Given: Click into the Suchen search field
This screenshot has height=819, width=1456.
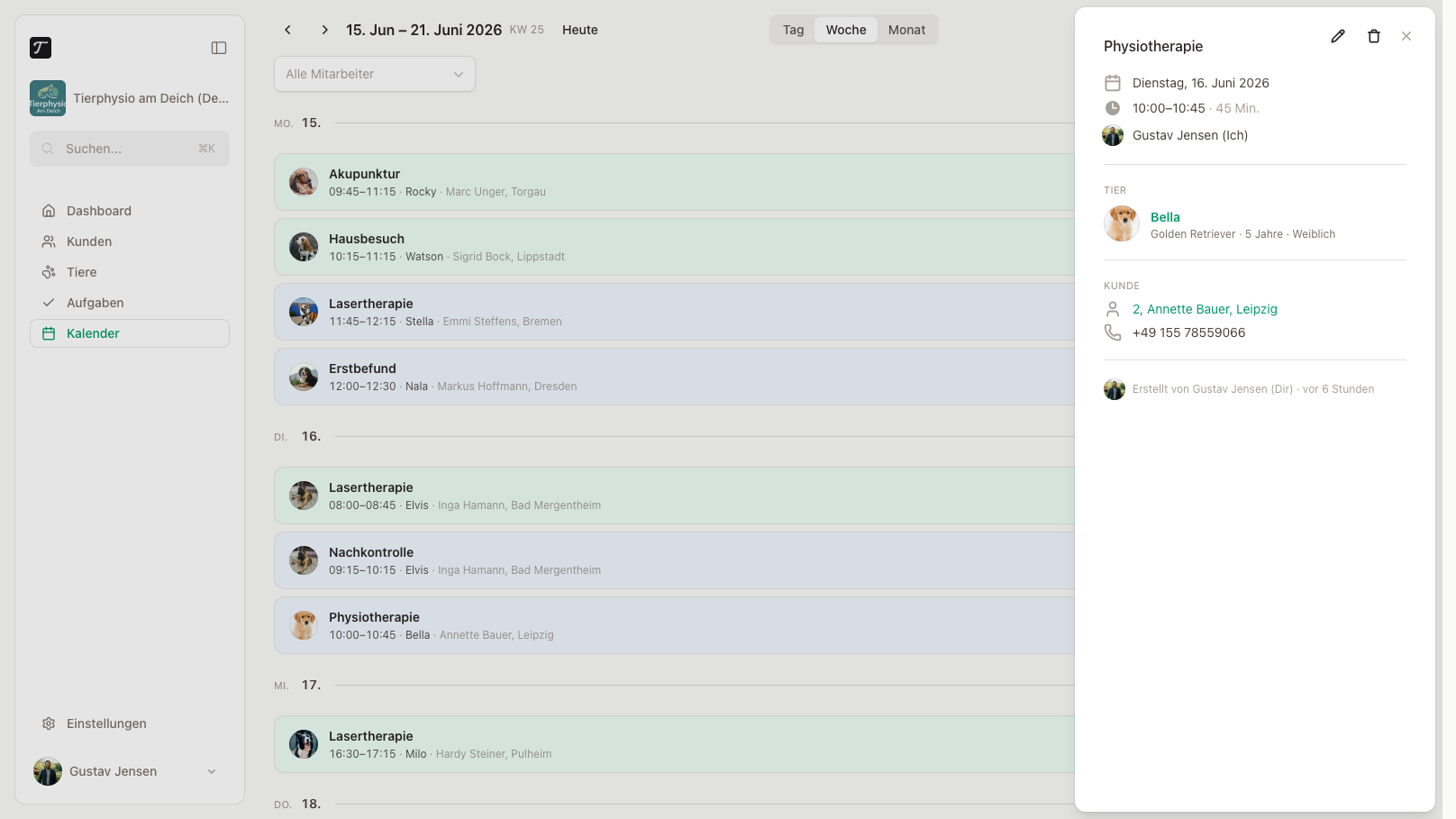Looking at the screenshot, I should [130, 149].
